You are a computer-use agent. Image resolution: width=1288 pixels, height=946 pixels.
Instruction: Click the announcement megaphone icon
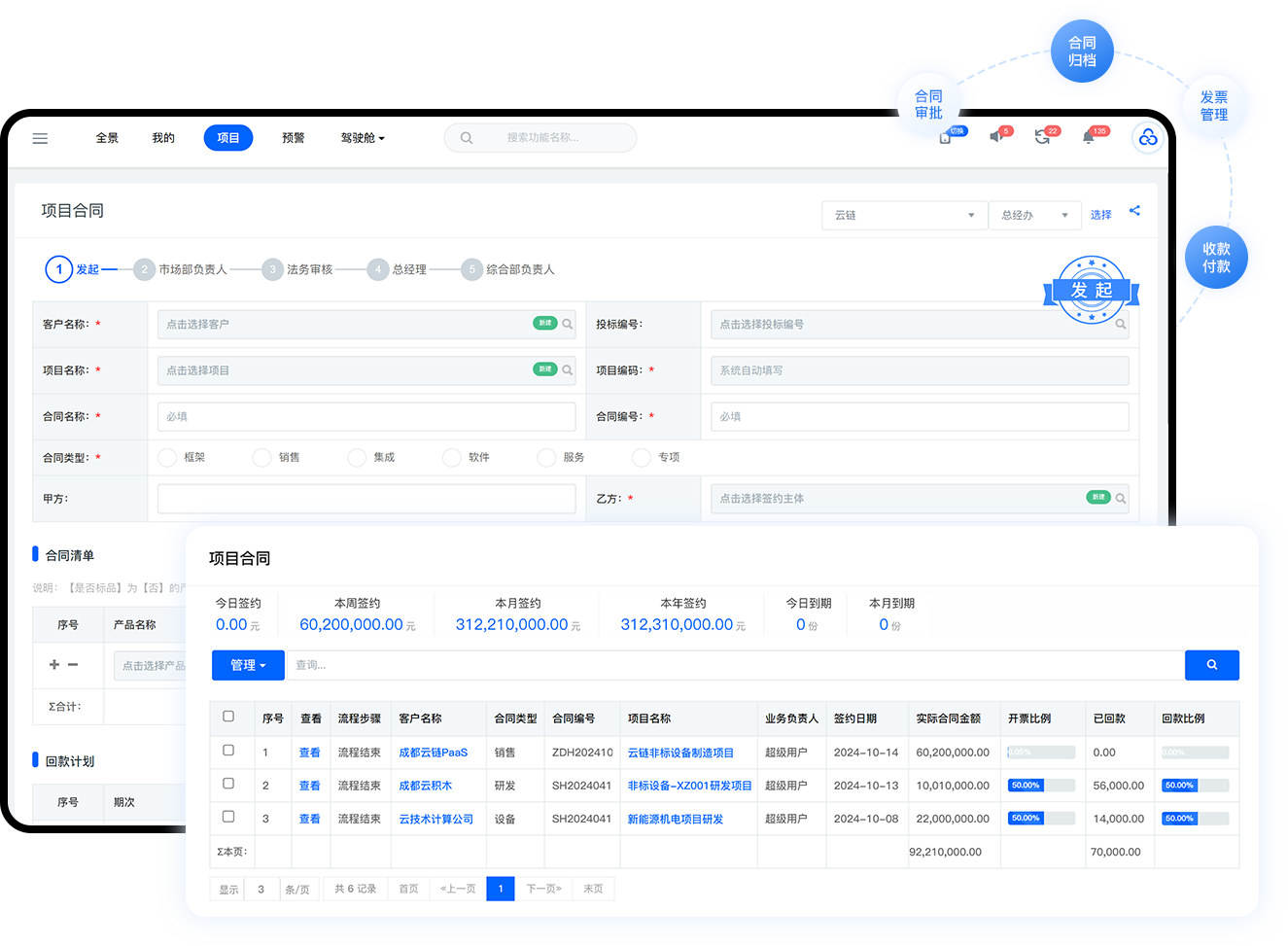pyautogui.click(x=996, y=137)
